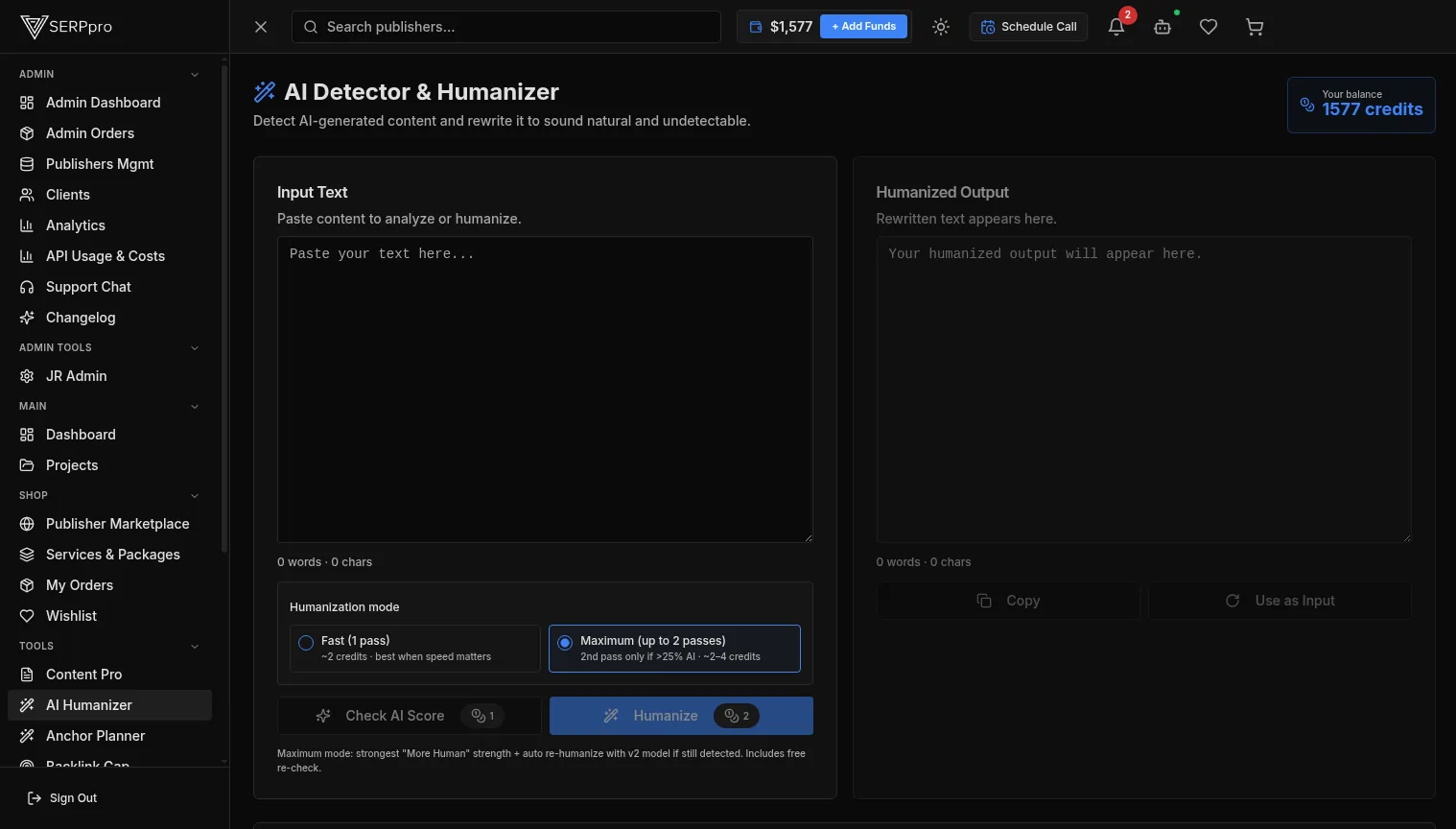Click the JR Admin gear icon
Image resolution: width=1456 pixels, height=829 pixels.
(x=27, y=376)
